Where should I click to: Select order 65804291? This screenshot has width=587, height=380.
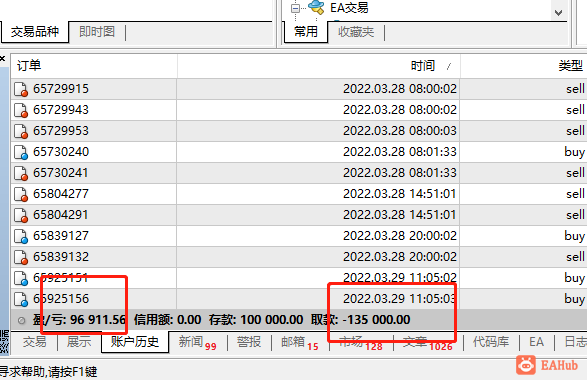(61, 215)
